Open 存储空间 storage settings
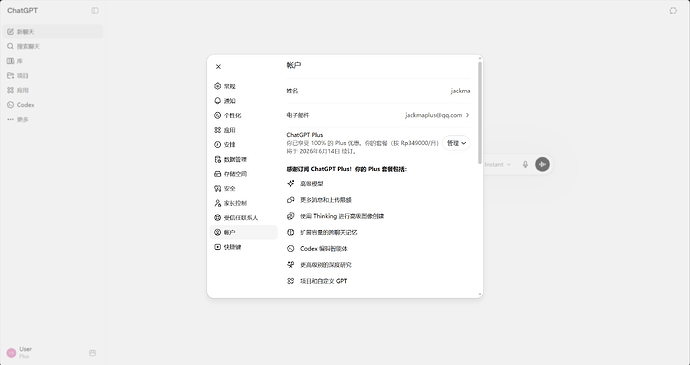690x365 pixels. [x=243, y=174]
